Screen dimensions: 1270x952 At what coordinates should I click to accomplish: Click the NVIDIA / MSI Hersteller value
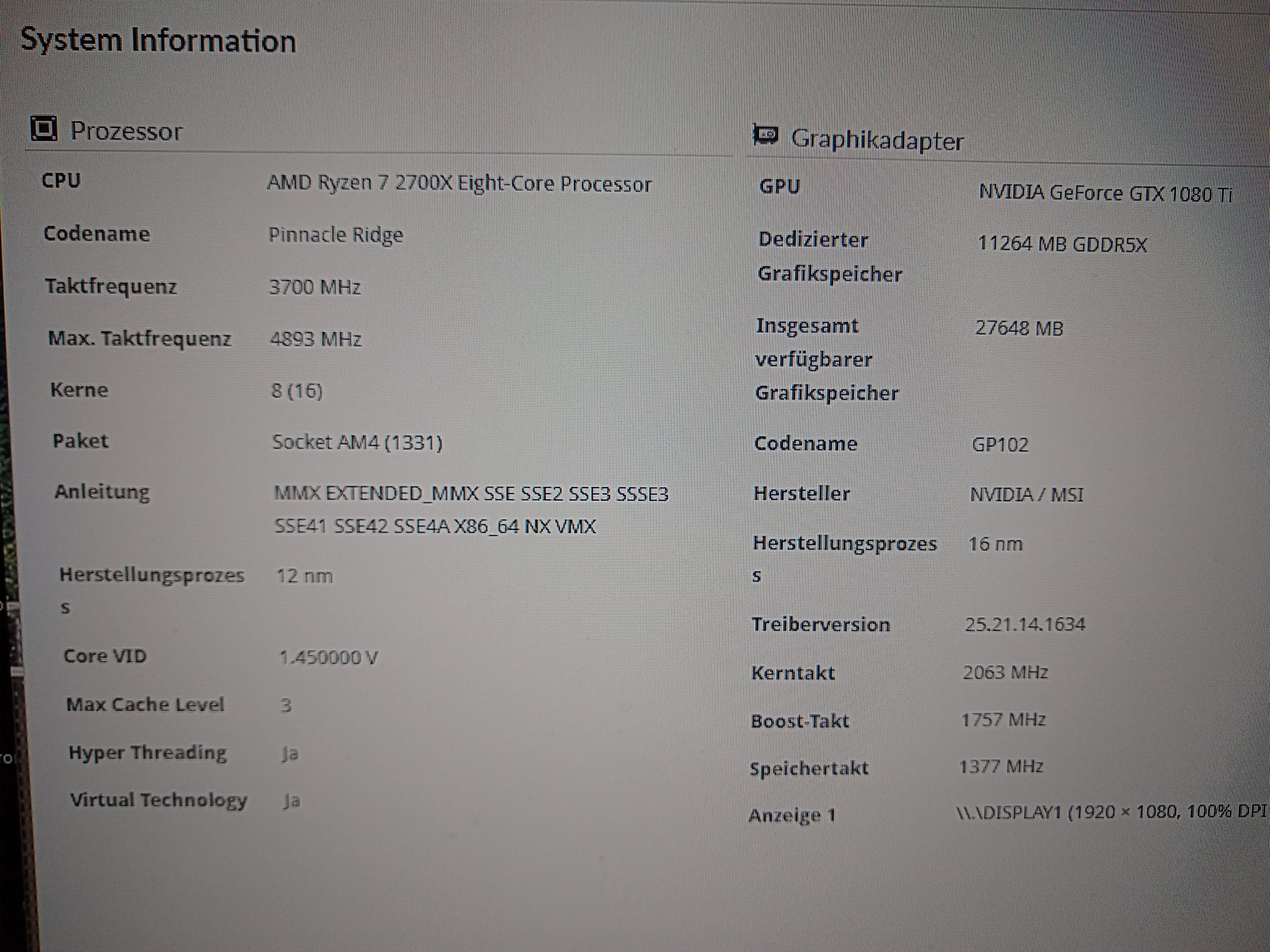click(x=1027, y=494)
